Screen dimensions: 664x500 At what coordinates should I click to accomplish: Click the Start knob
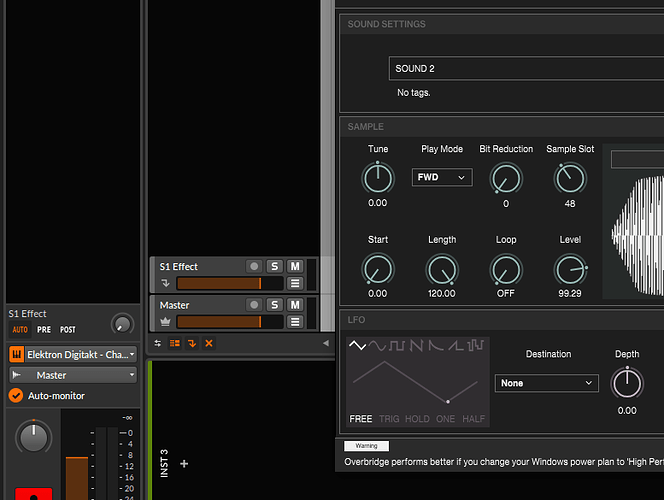(378, 270)
